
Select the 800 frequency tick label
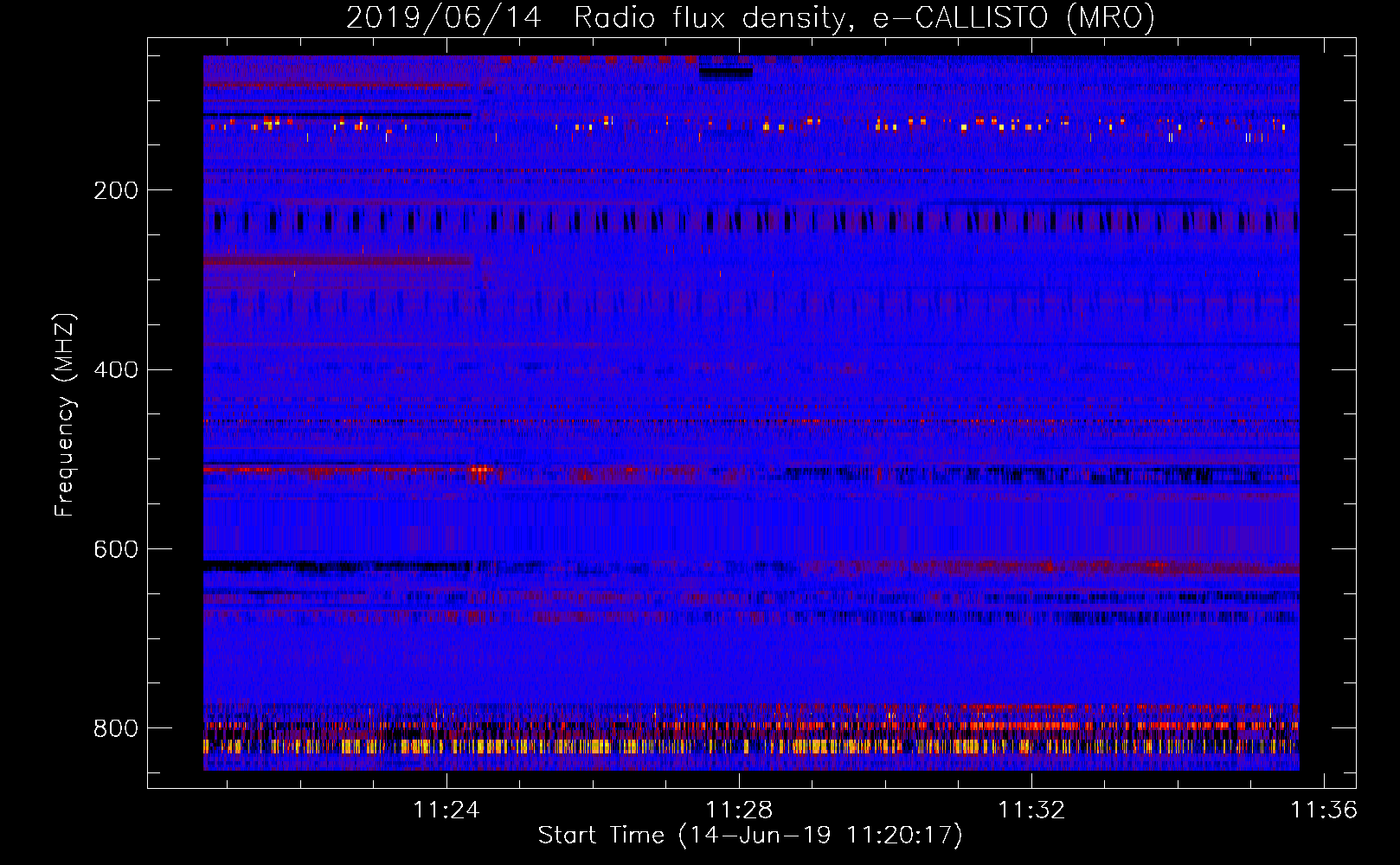click(116, 728)
